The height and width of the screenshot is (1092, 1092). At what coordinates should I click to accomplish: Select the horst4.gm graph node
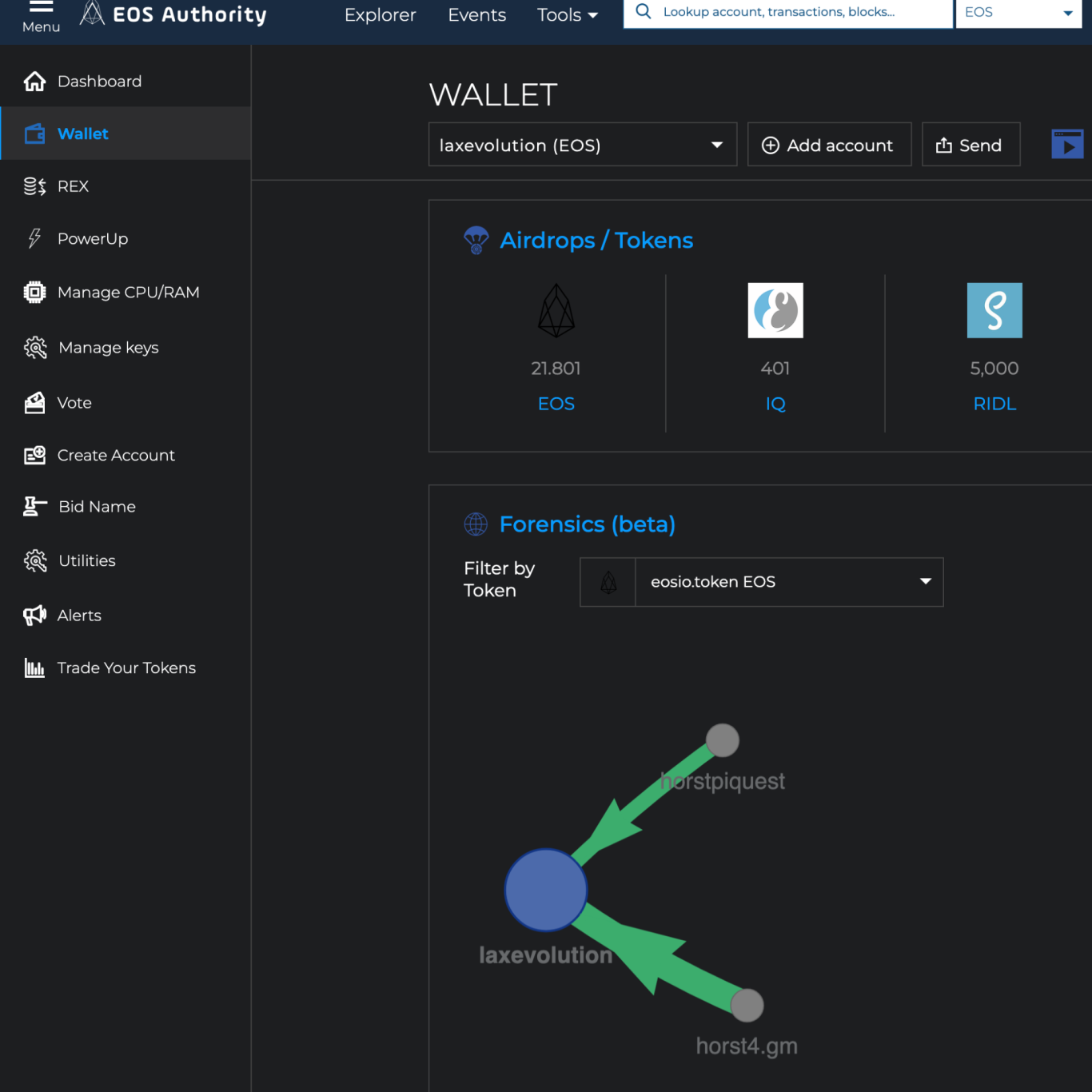[747, 1005]
